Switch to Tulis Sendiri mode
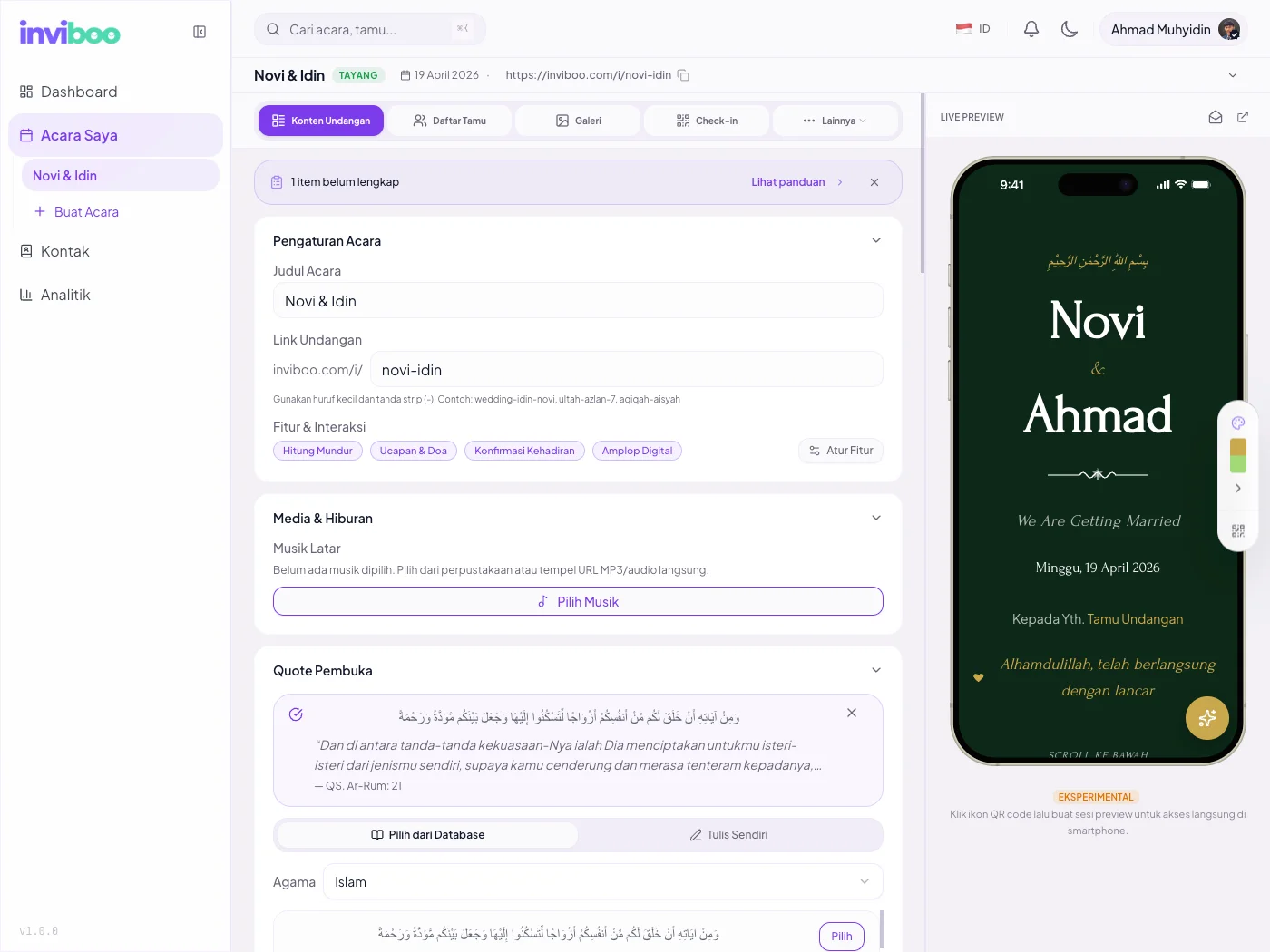 [x=728, y=835]
